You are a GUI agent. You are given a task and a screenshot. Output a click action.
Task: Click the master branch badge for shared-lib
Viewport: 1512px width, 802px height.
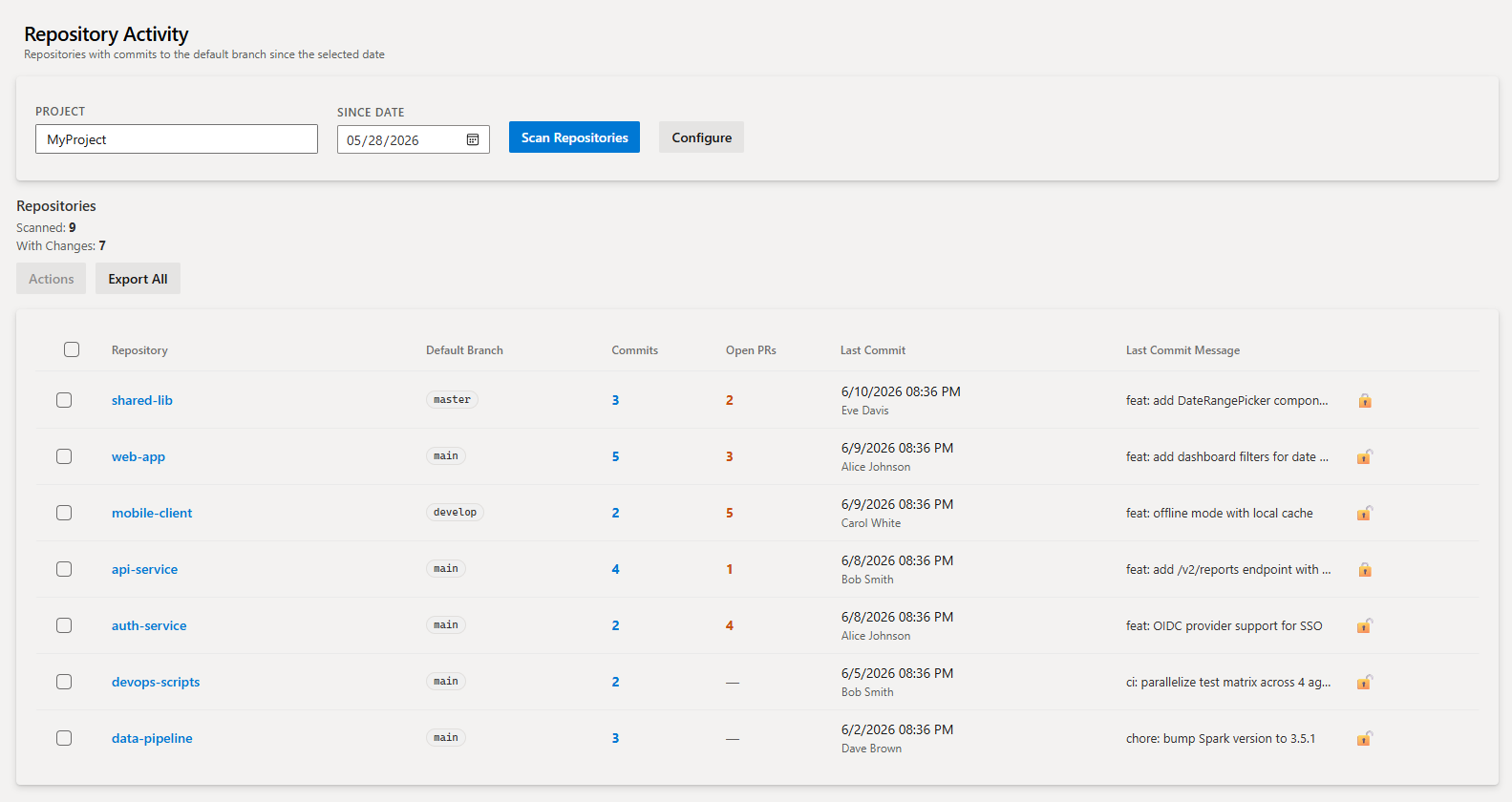(x=452, y=400)
